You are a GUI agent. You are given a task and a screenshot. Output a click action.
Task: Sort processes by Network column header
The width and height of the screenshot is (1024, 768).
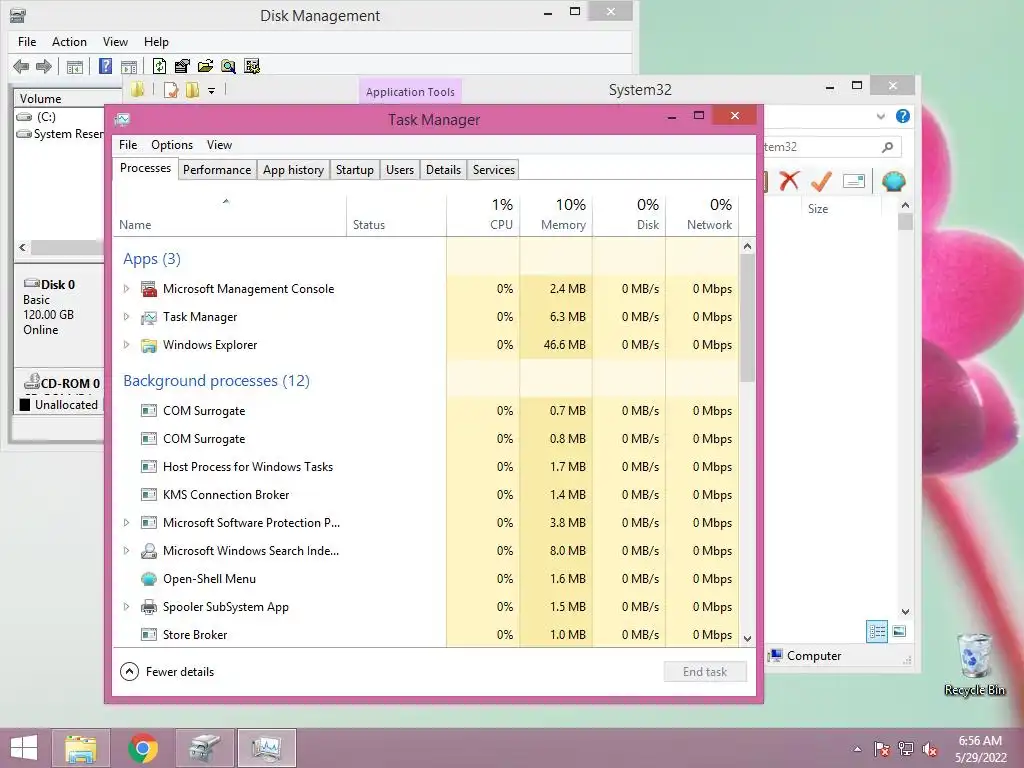pyautogui.click(x=703, y=214)
